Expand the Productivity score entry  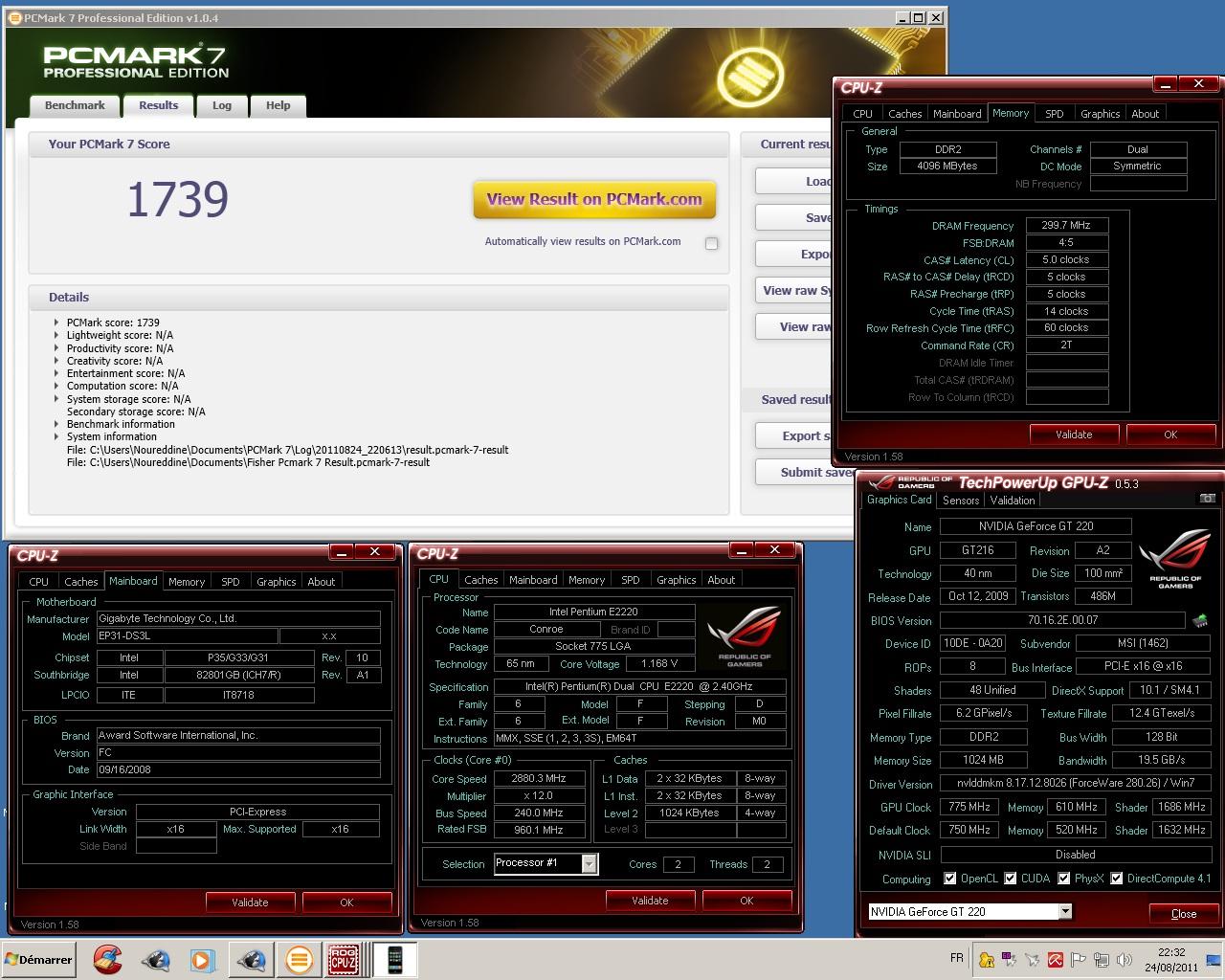(x=56, y=348)
